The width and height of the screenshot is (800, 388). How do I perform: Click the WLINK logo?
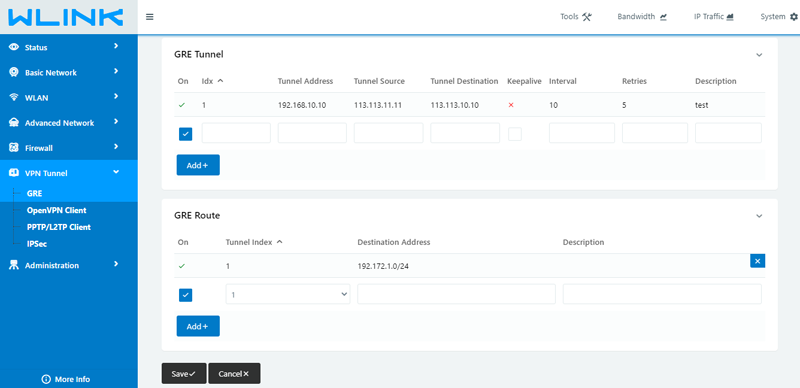click(66, 17)
